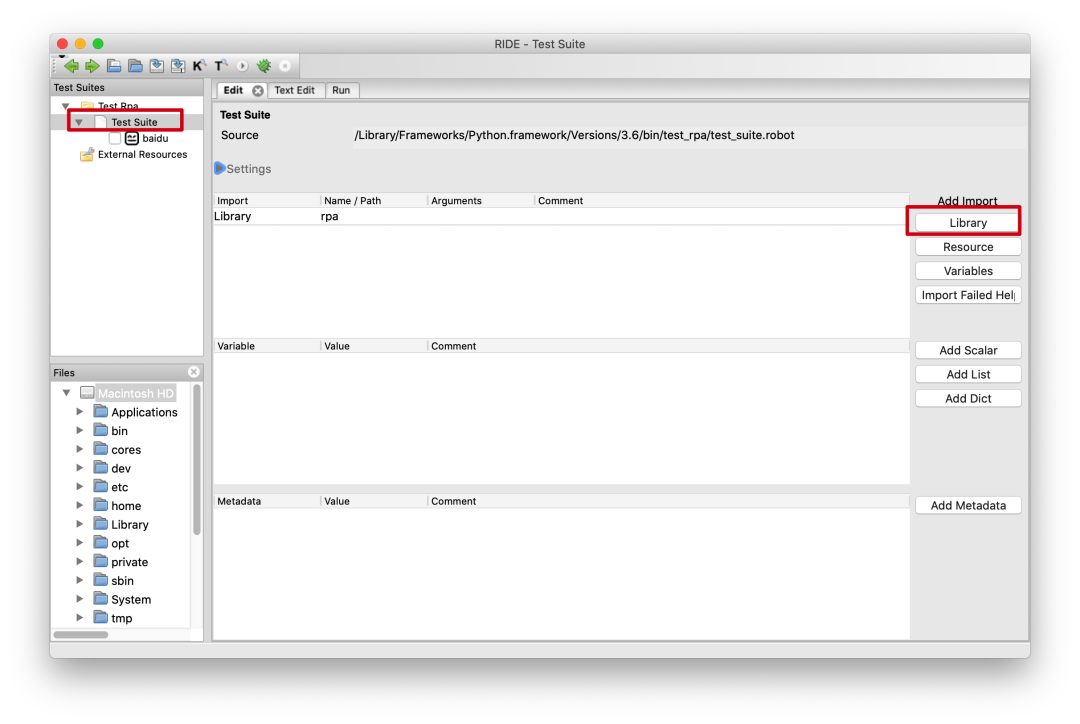Add import Library button
Screen dimensions: 1080x724
[968, 223]
